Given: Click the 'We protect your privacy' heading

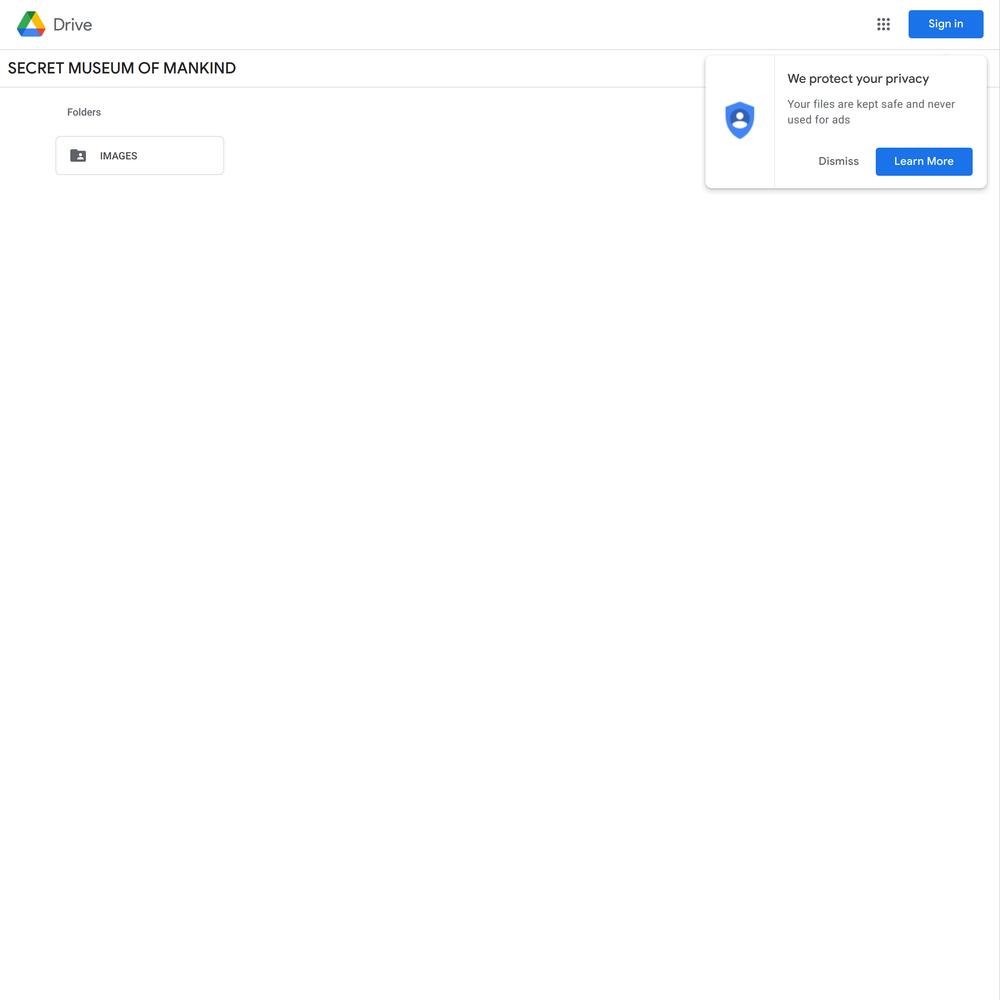Looking at the screenshot, I should click(858, 78).
